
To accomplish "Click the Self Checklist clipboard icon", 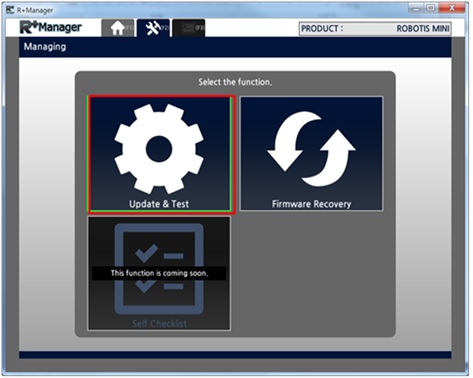I will [x=159, y=269].
